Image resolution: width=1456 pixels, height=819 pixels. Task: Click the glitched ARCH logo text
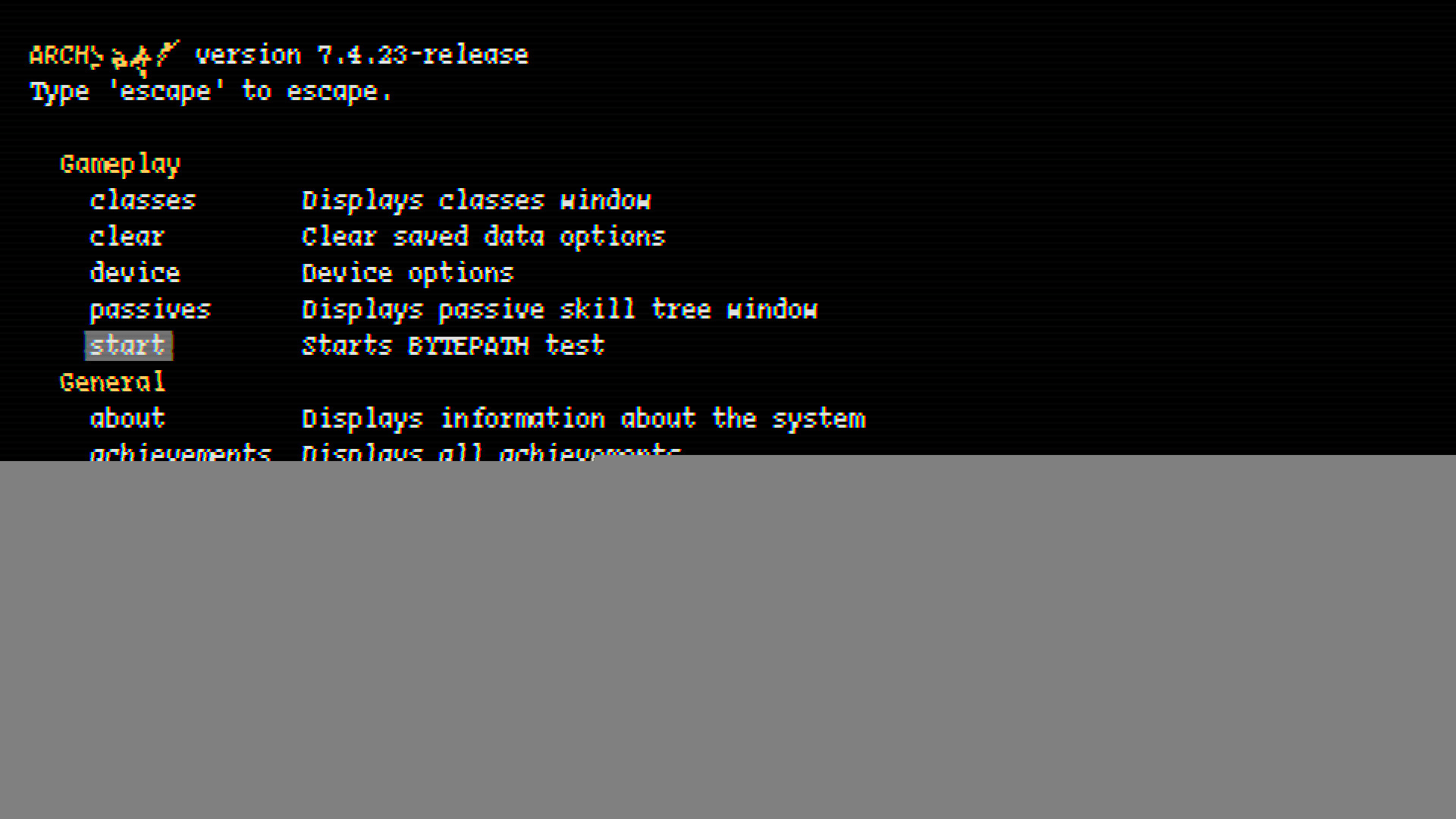pos(104,56)
